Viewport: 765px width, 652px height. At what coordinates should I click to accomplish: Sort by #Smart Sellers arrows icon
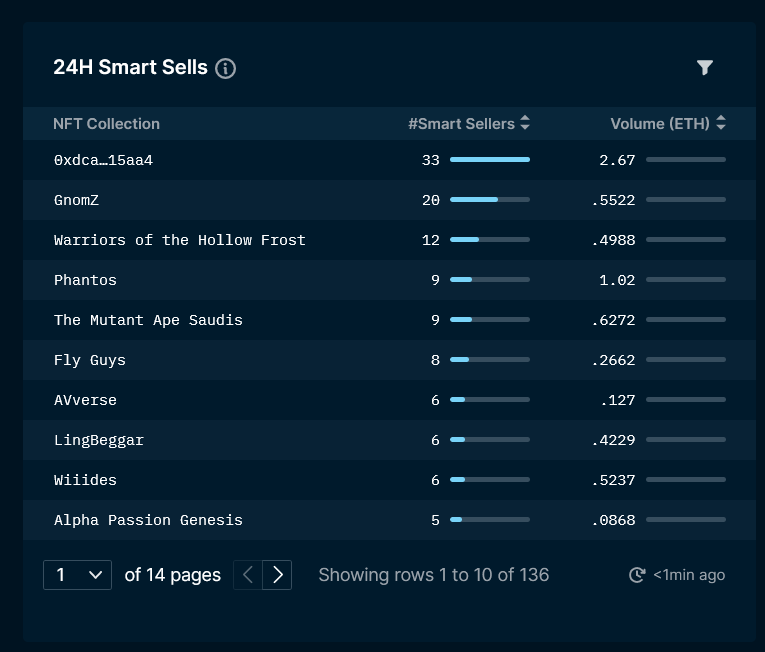525,122
